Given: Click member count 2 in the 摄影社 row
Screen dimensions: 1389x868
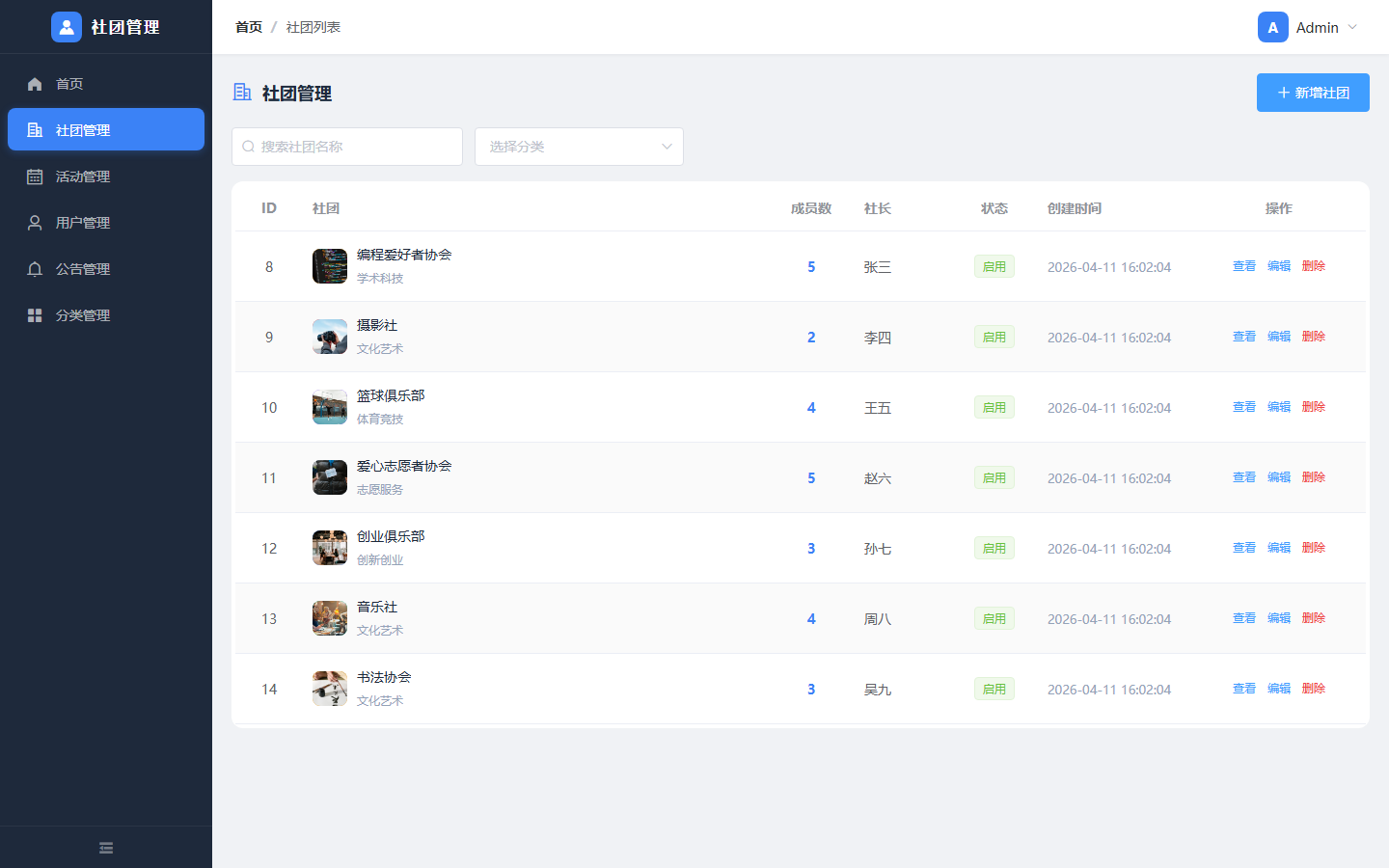Looking at the screenshot, I should click(x=811, y=338).
